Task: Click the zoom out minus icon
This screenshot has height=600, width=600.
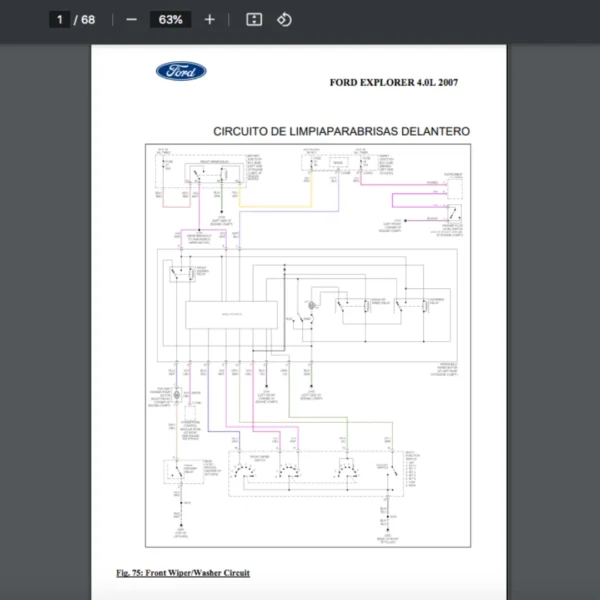Action: [x=131, y=19]
